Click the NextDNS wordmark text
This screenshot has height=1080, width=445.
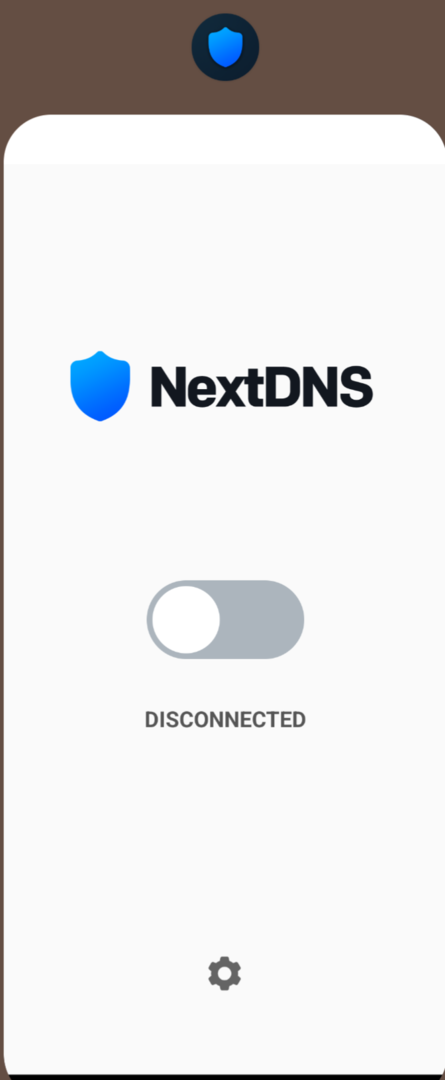click(262, 386)
